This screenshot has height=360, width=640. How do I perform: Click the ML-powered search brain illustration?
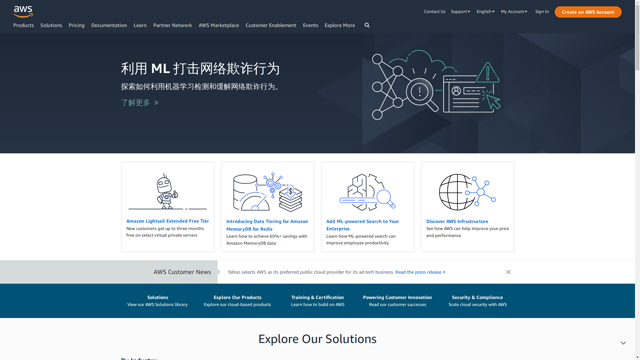click(367, 192)
